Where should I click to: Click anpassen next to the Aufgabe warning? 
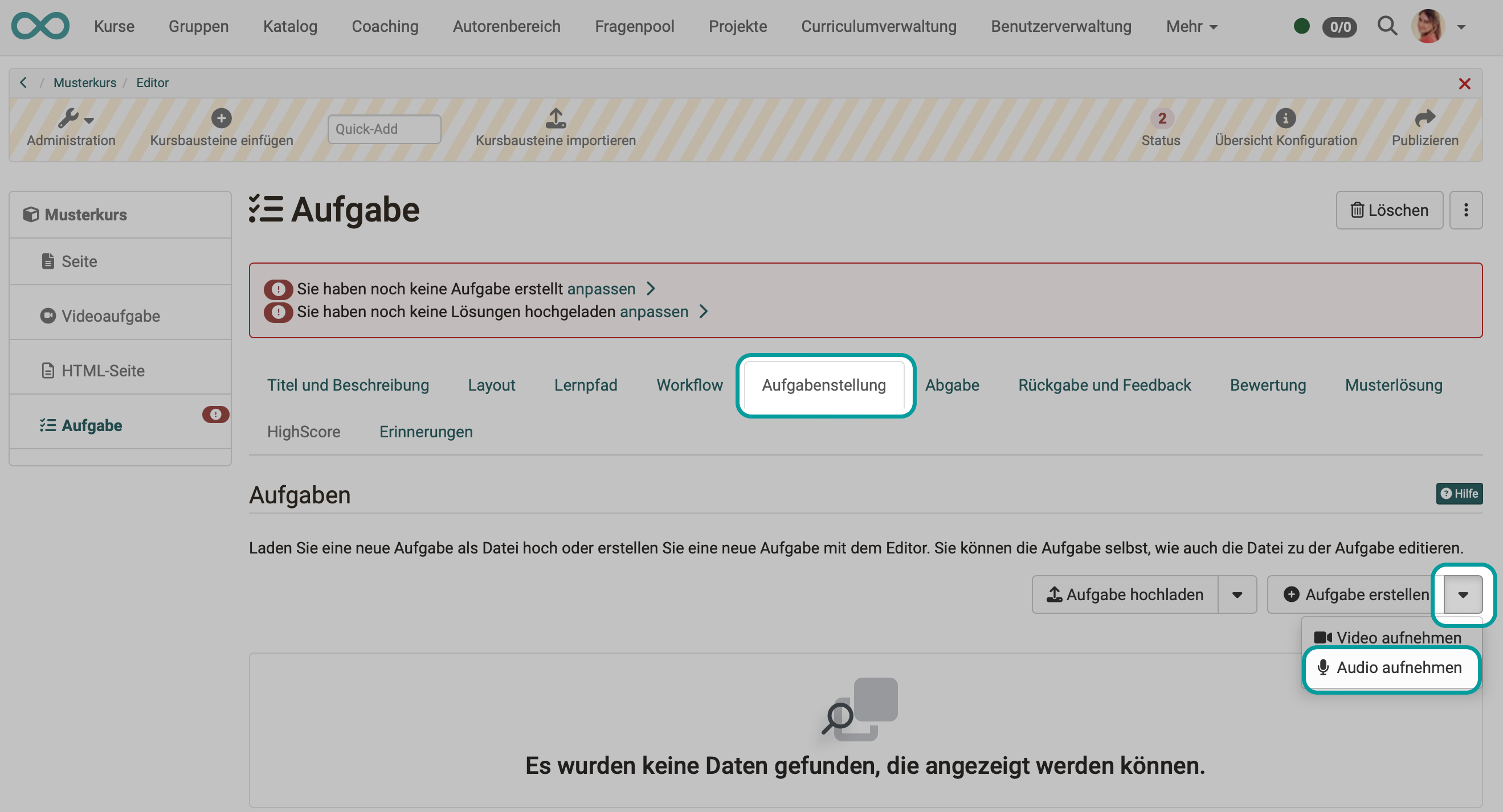[601, 288]
